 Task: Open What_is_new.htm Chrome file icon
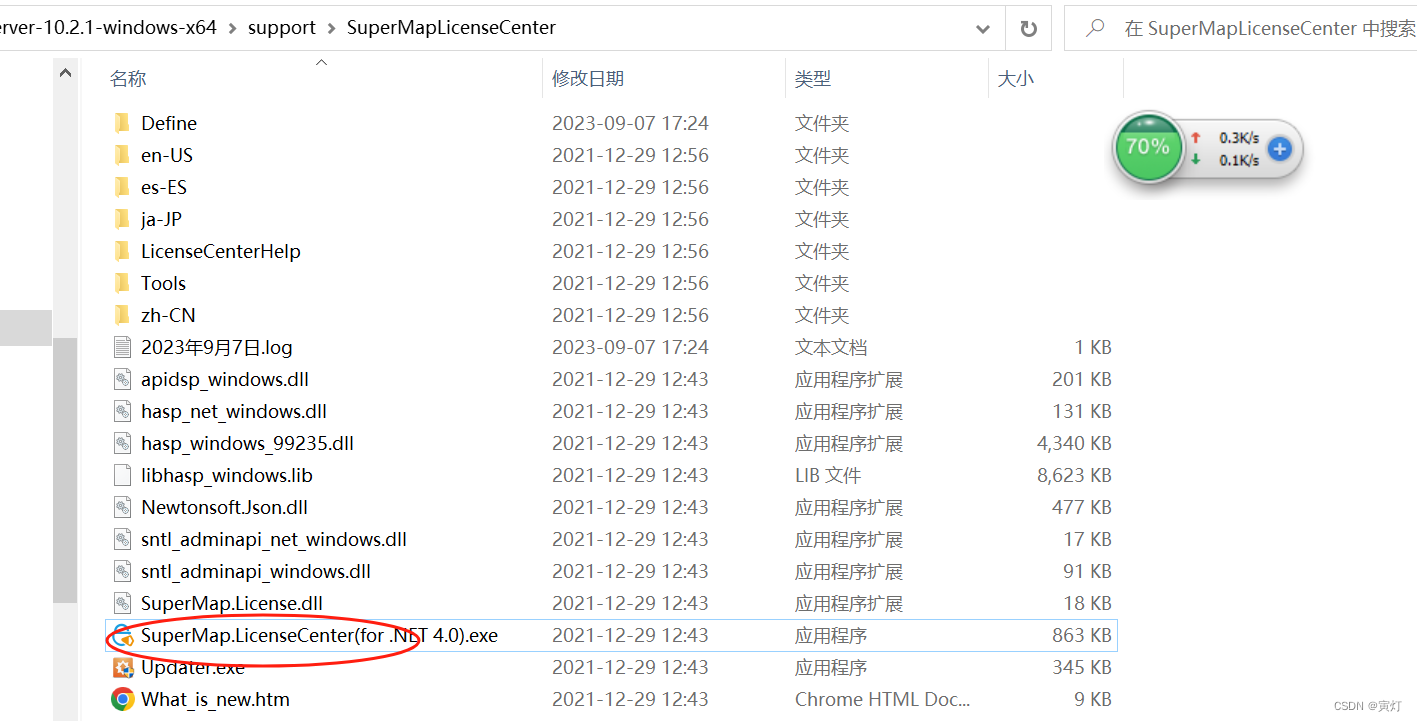point(123,699)
